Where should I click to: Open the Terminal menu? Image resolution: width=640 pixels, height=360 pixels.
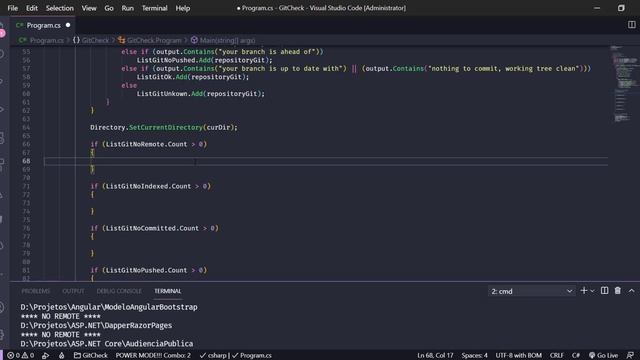pyautogui.click(x=154, y=8)
